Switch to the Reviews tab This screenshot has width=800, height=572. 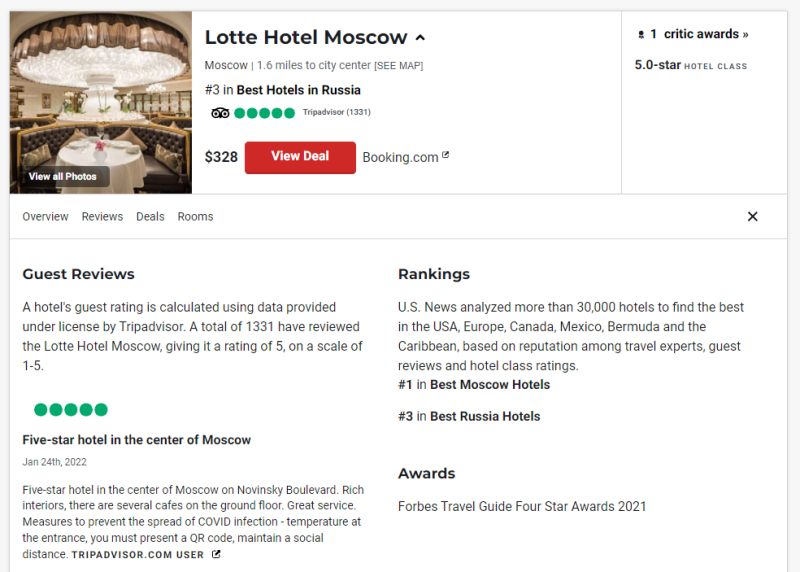click(x=102, y=217)
